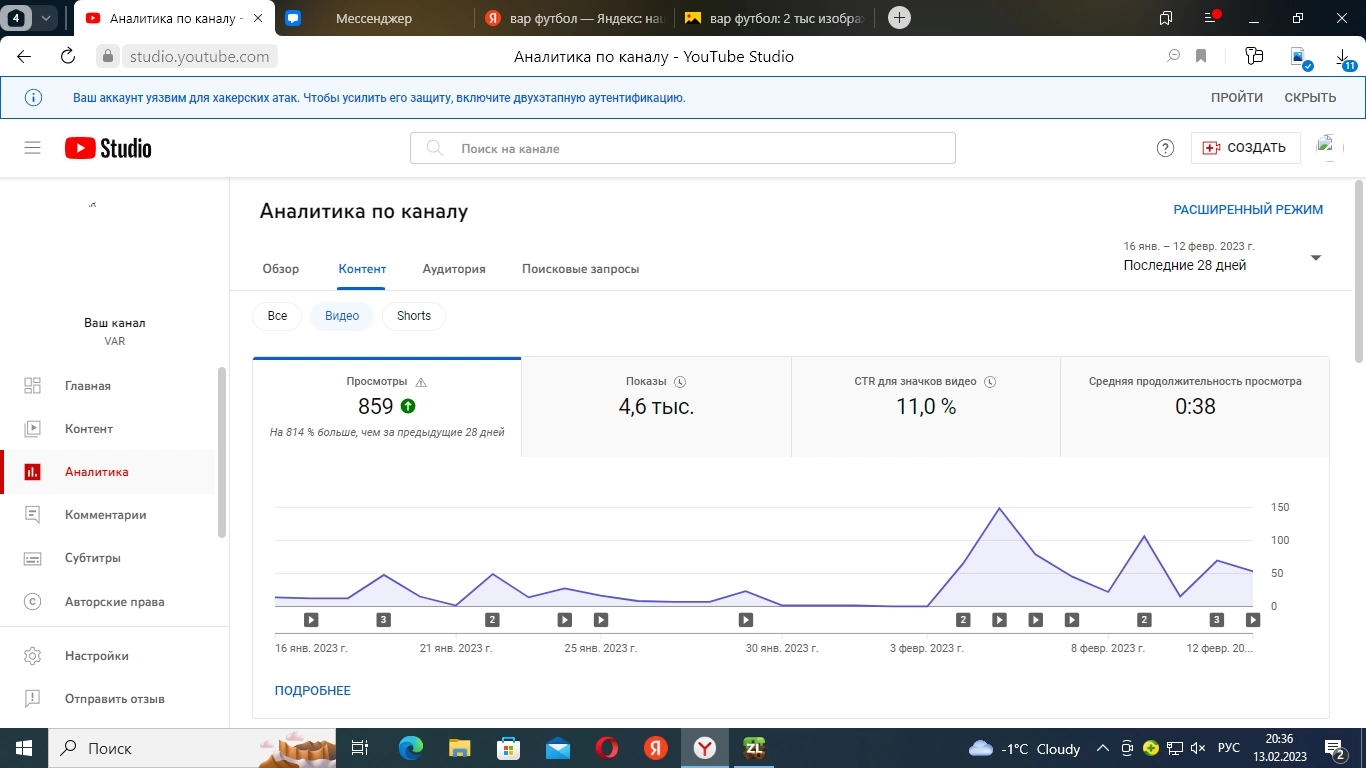Click the СОЗДАТЬ button

(1245, 148)
